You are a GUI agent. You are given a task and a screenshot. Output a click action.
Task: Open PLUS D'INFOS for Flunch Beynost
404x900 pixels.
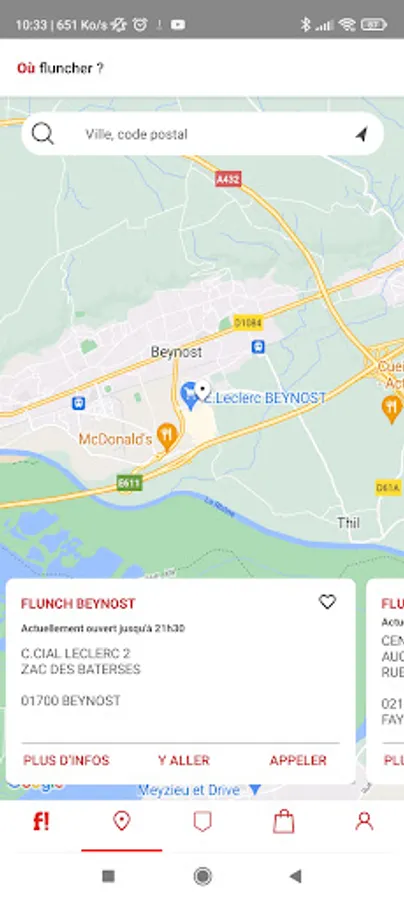tap(66, 761)
